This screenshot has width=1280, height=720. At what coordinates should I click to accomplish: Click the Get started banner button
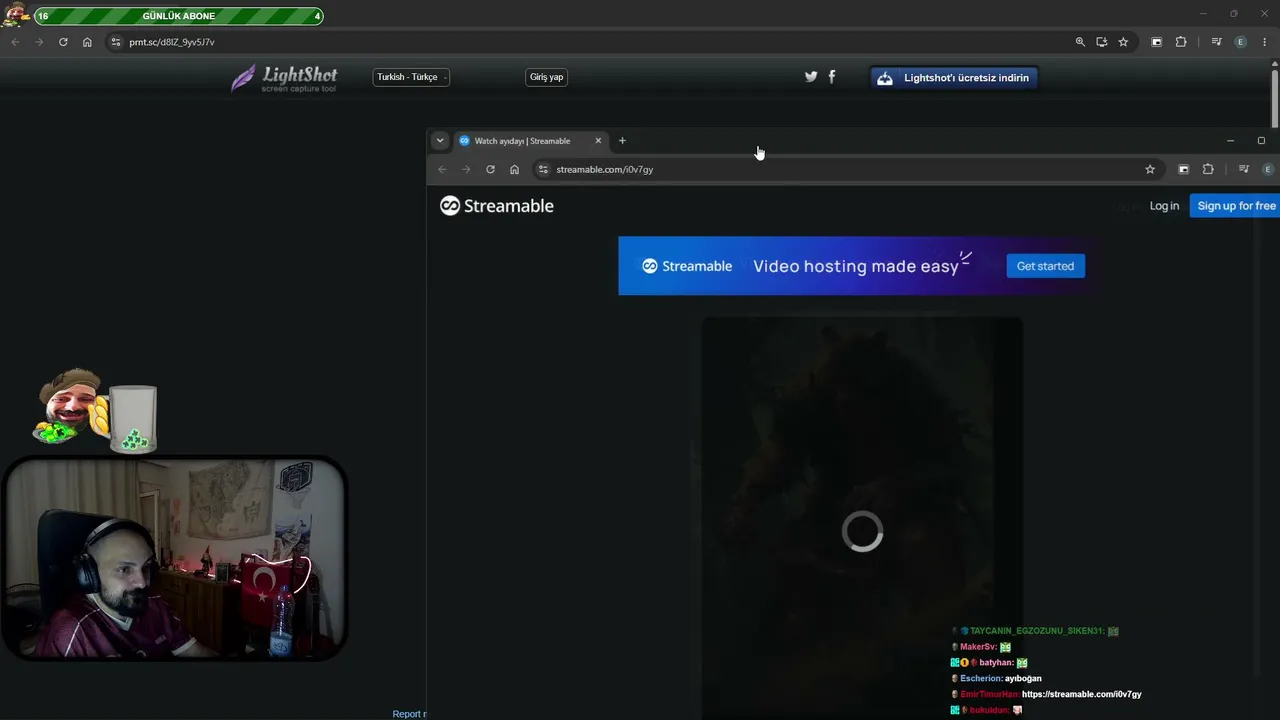[1045, 266]
